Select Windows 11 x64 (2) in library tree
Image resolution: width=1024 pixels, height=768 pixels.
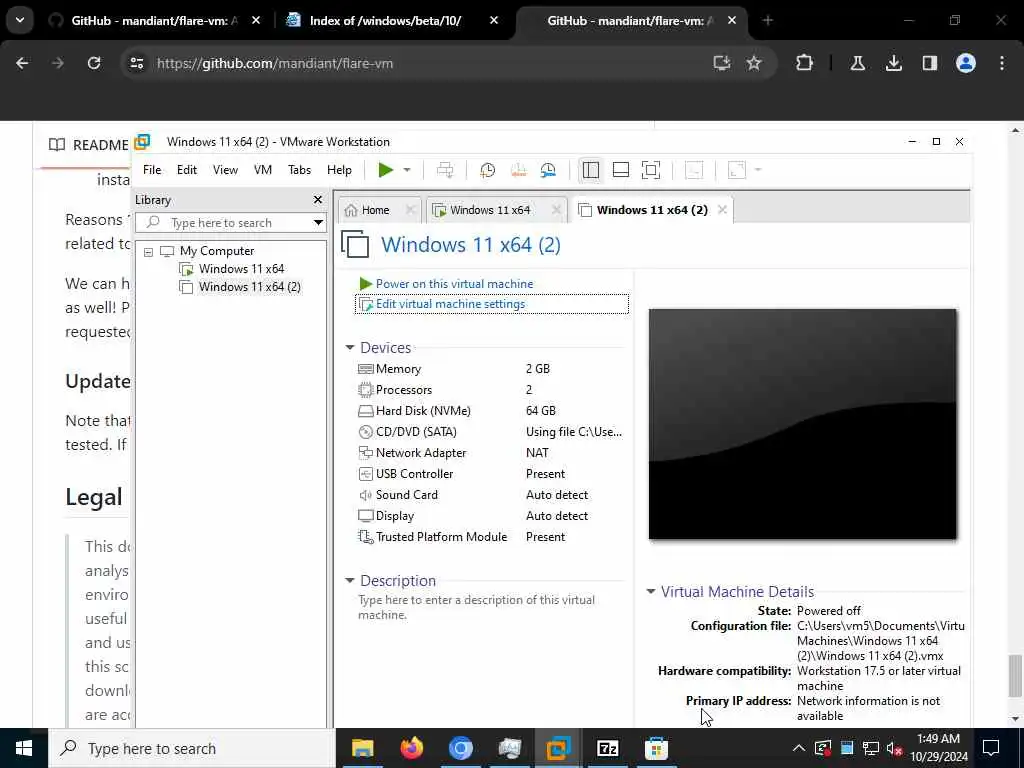[x=249, y=287]
